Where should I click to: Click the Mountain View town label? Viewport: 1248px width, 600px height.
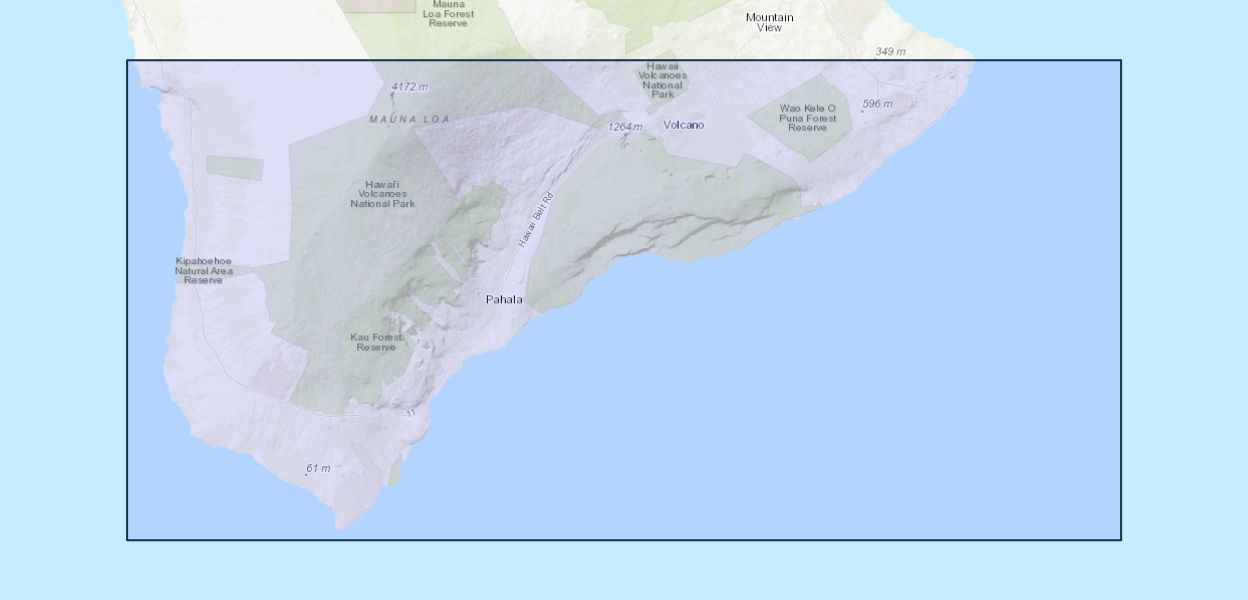769,22
